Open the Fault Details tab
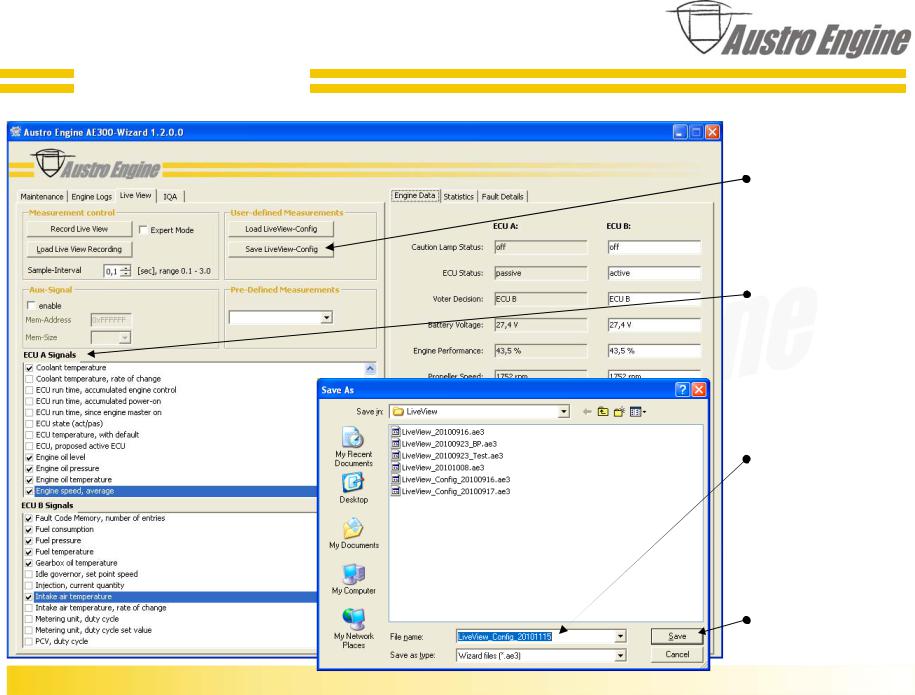Screen dimensions: 915x695 pos(502,197)
